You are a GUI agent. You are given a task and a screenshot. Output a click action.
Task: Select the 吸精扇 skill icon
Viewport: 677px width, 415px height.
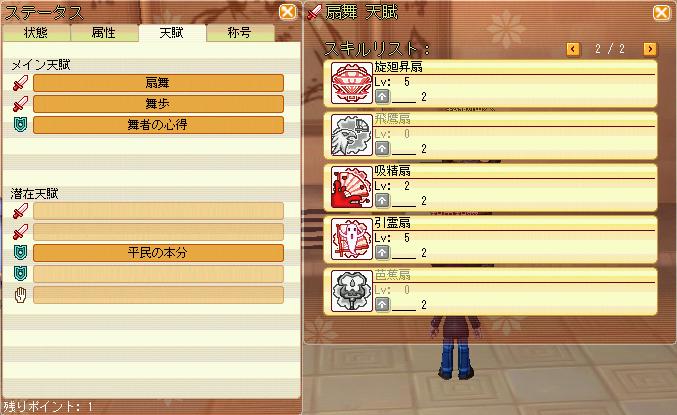pos(351,187)
